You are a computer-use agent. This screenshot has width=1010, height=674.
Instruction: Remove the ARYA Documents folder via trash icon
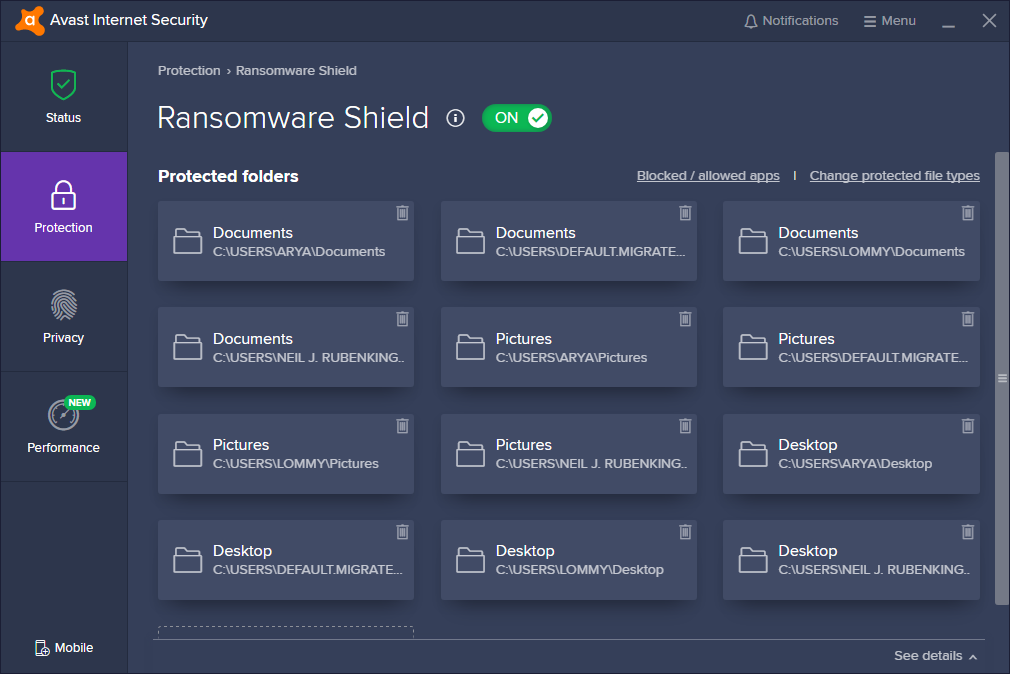(x=402, y=212)
